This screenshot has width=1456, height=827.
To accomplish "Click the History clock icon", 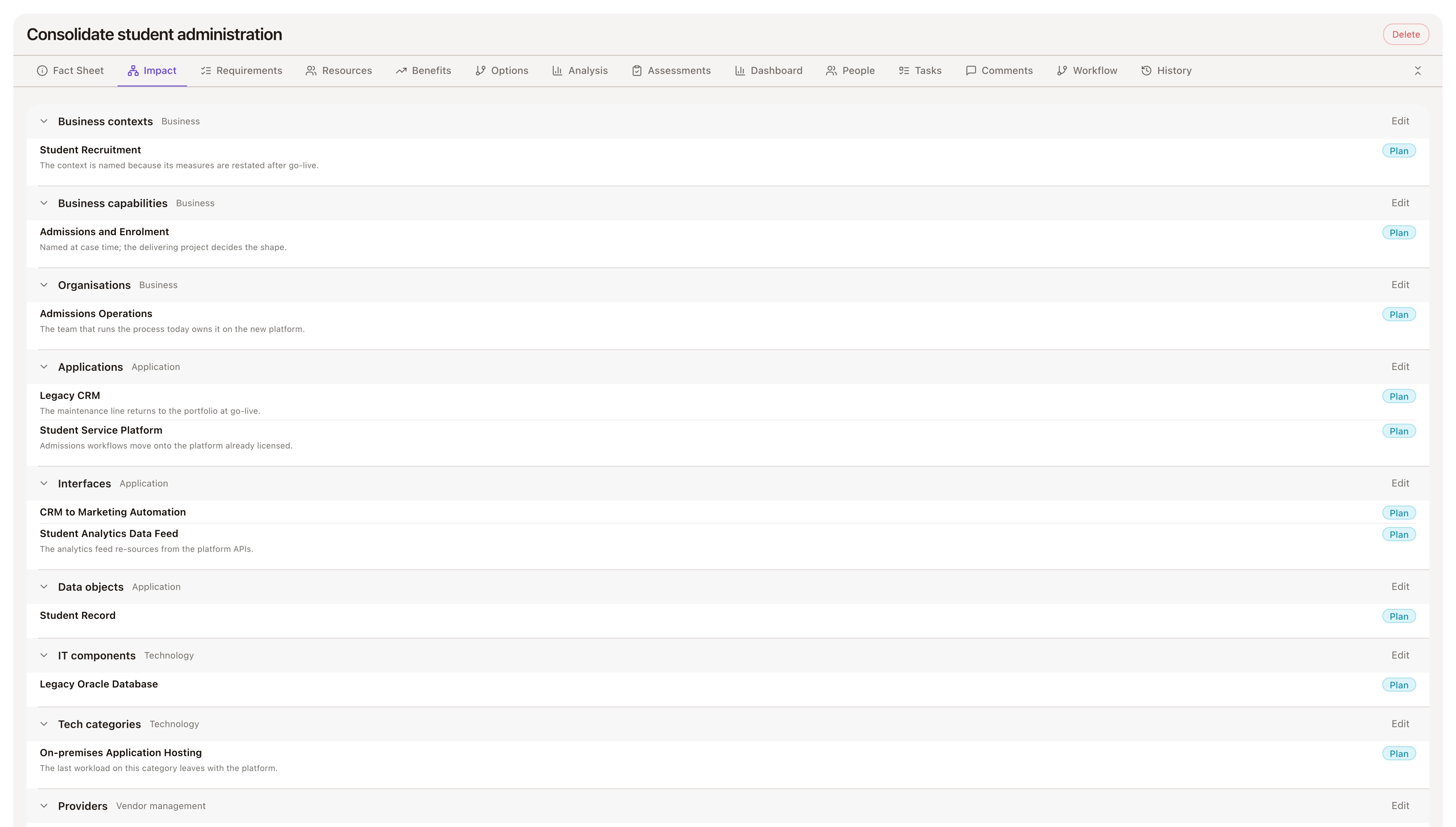I will pyautogui.click(x=1147, y=70).
